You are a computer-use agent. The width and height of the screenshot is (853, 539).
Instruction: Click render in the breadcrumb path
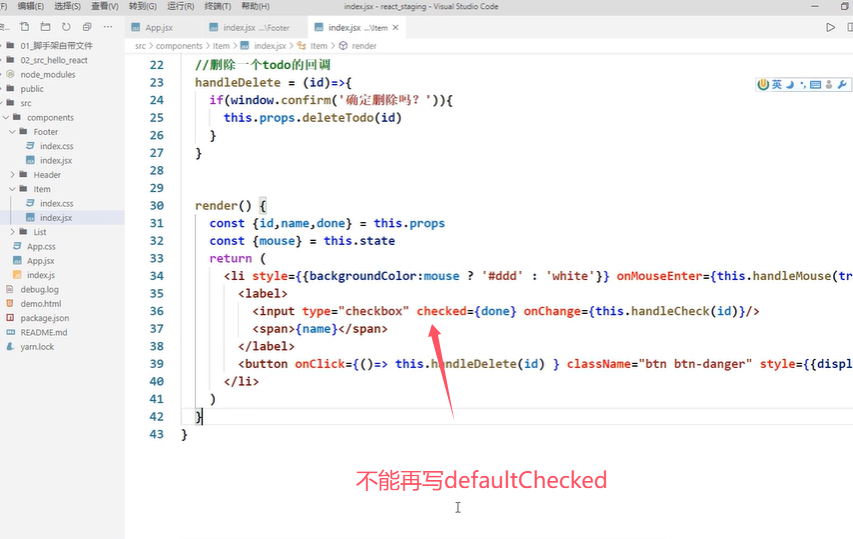[364, 46]
